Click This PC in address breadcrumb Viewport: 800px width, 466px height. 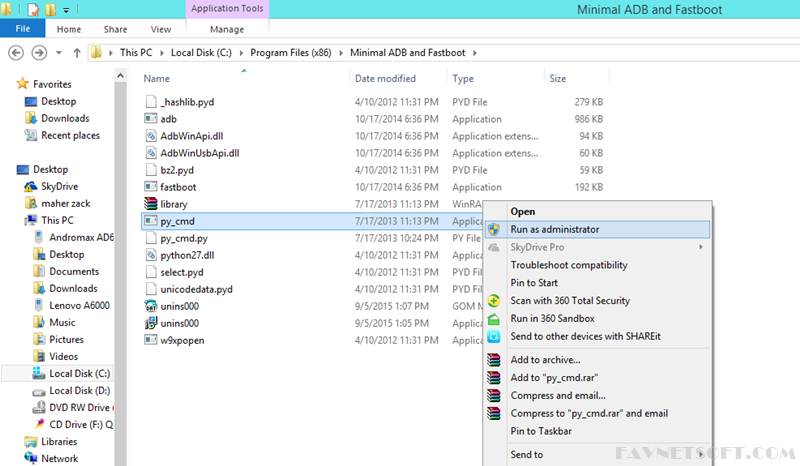pyautogui.click(x=136, y=53)
